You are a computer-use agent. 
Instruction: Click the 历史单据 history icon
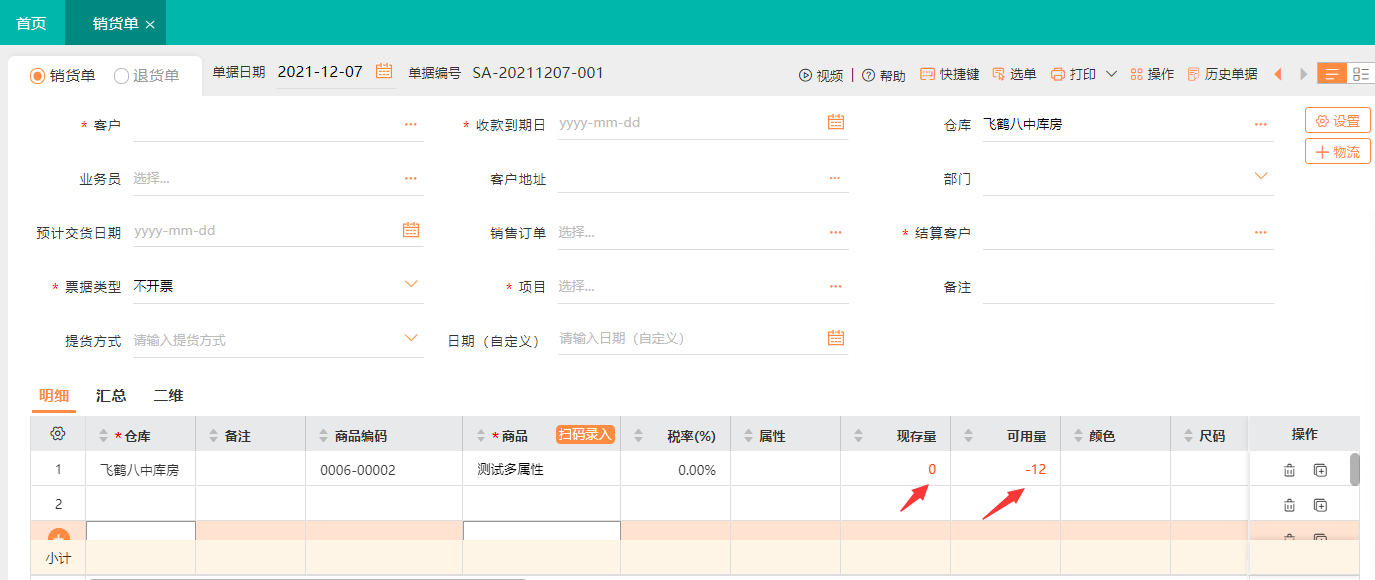pos(1193,74)
